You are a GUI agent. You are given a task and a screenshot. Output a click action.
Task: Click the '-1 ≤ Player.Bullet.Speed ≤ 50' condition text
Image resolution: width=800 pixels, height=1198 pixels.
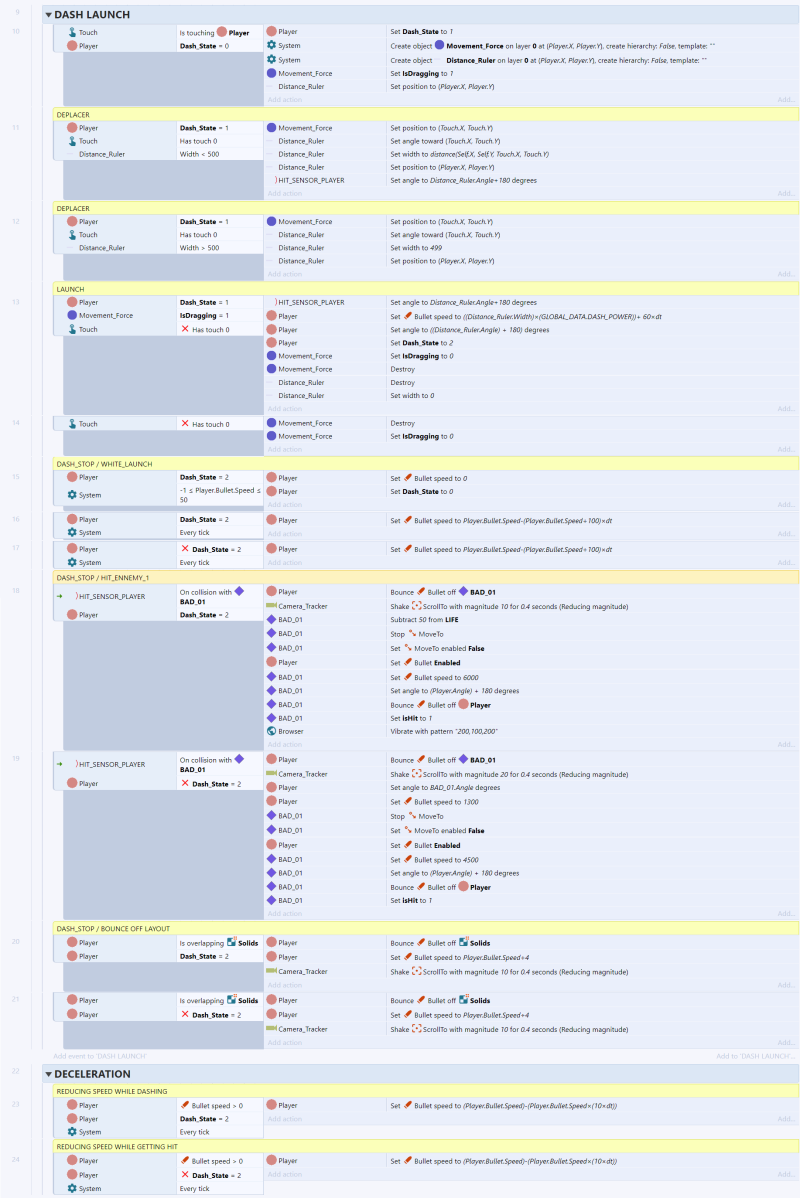[220, 495]
